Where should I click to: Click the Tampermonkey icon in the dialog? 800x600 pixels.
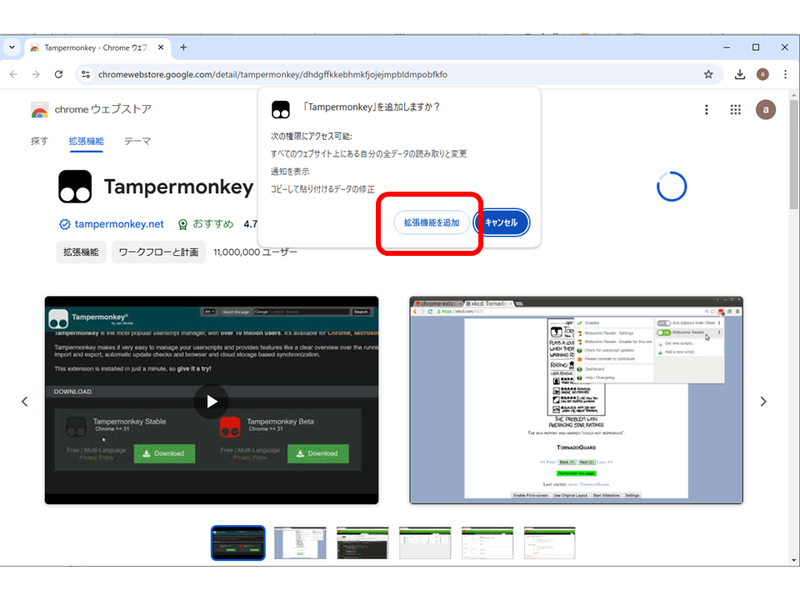click(281, 109)
